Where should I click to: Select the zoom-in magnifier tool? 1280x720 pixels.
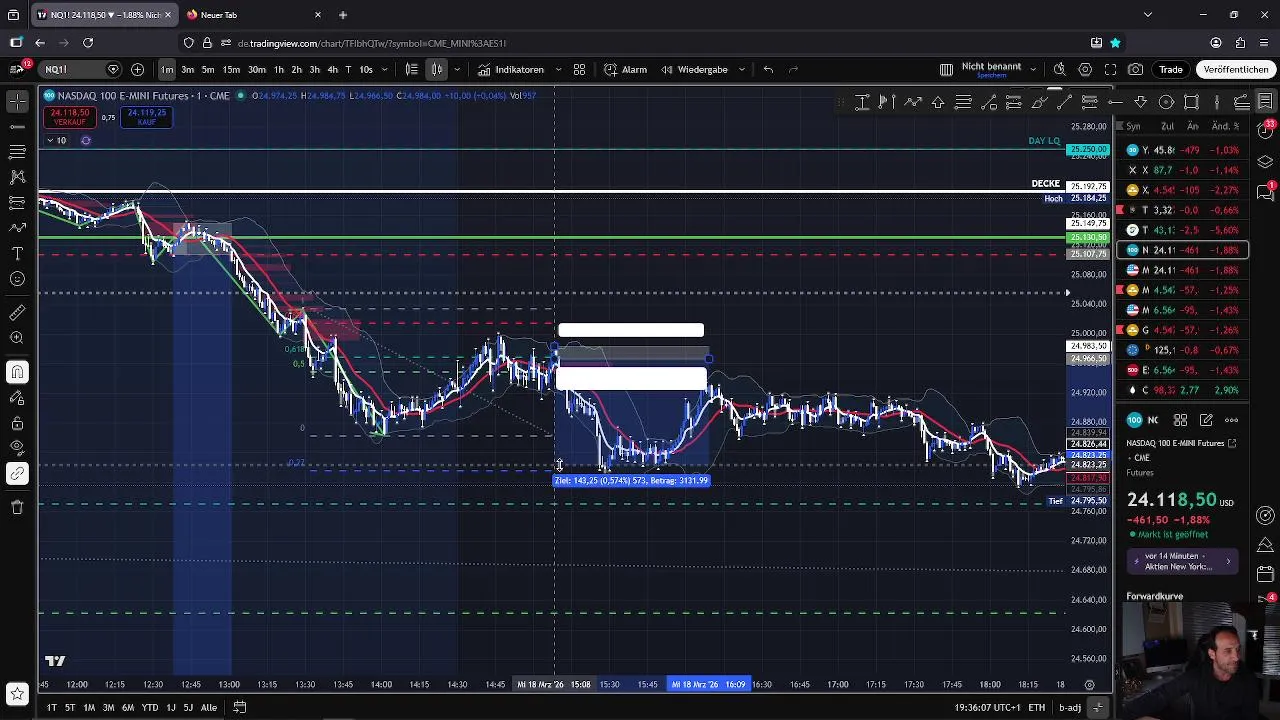tap(17, 338)
